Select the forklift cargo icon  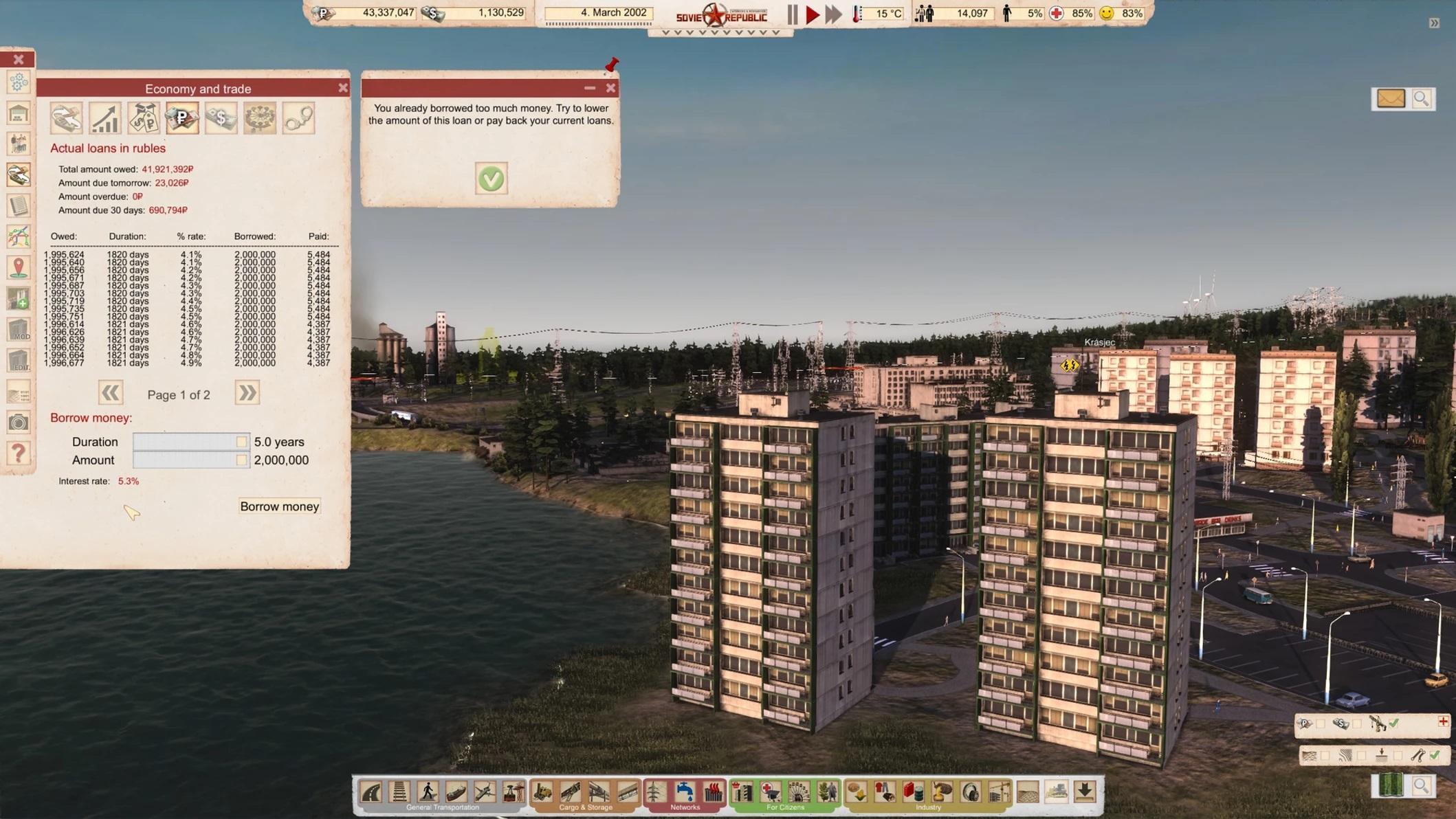542,792
